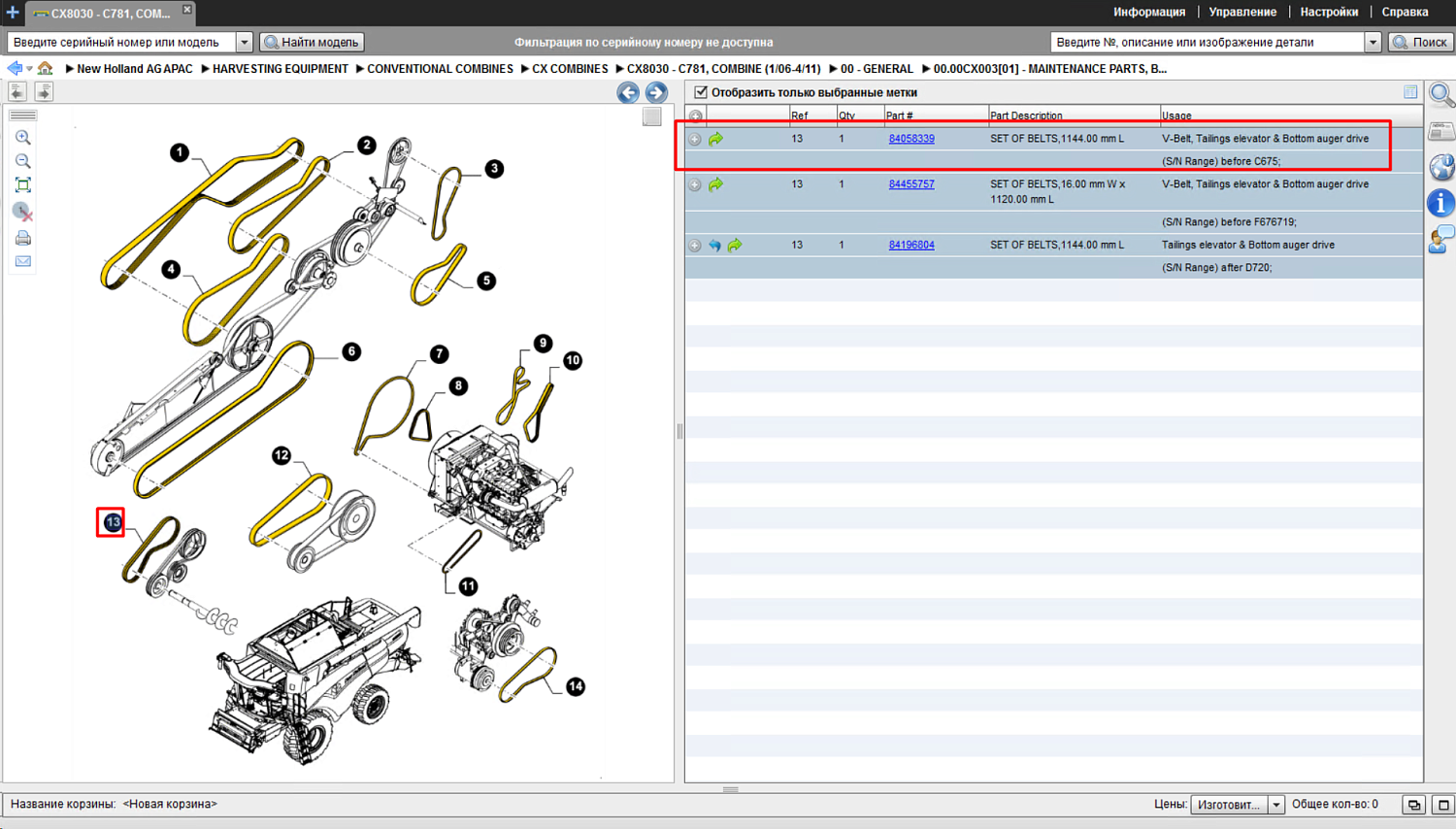Click the Поиск search button
The image size is (1456, 829).
[1420, 43]
